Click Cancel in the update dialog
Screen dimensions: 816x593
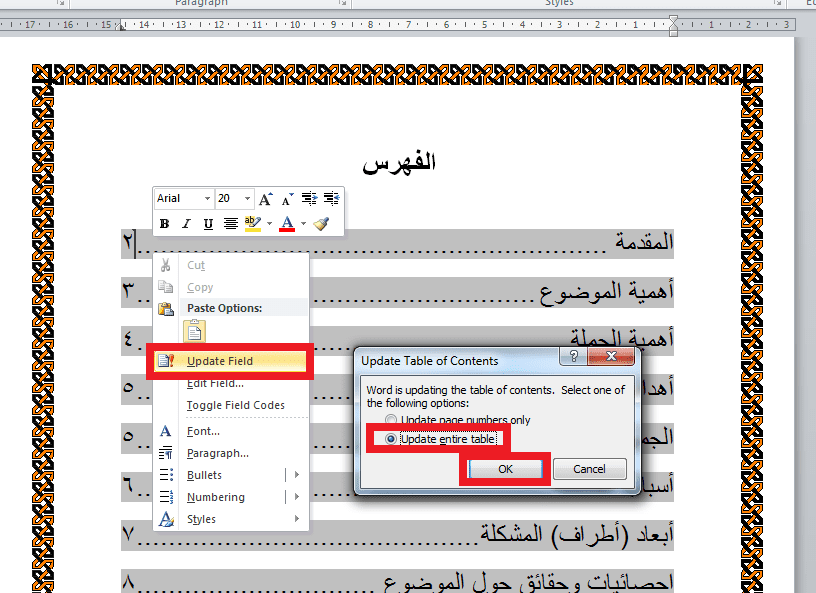(x=590, y=469)
